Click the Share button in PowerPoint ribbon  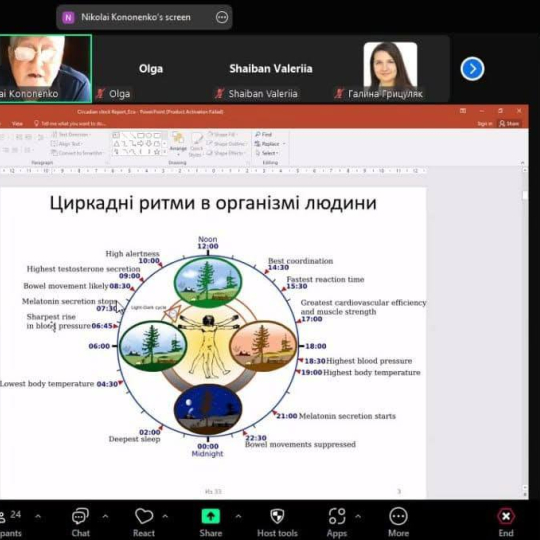[509, 123]
